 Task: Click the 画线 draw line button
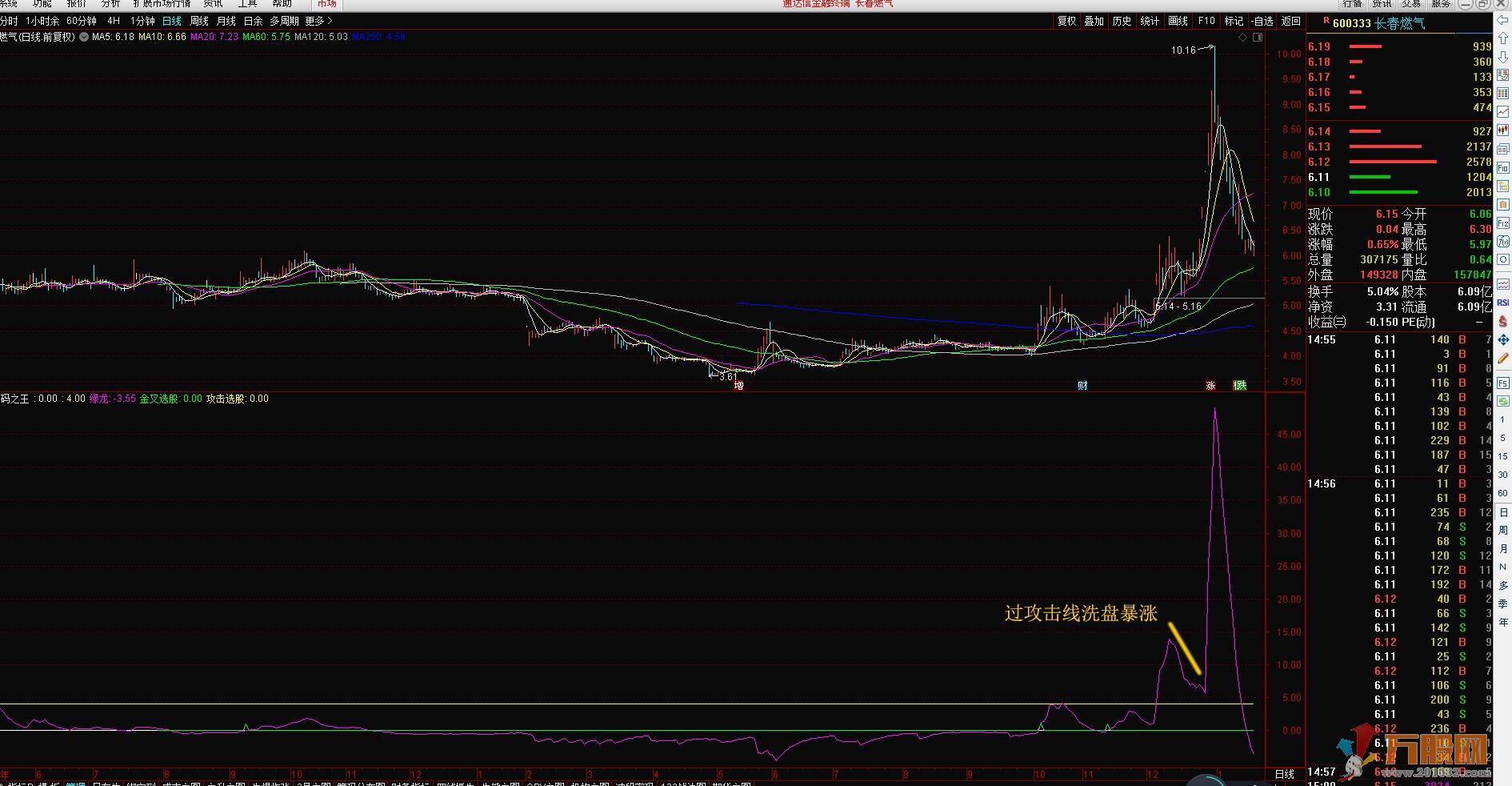1178,22
